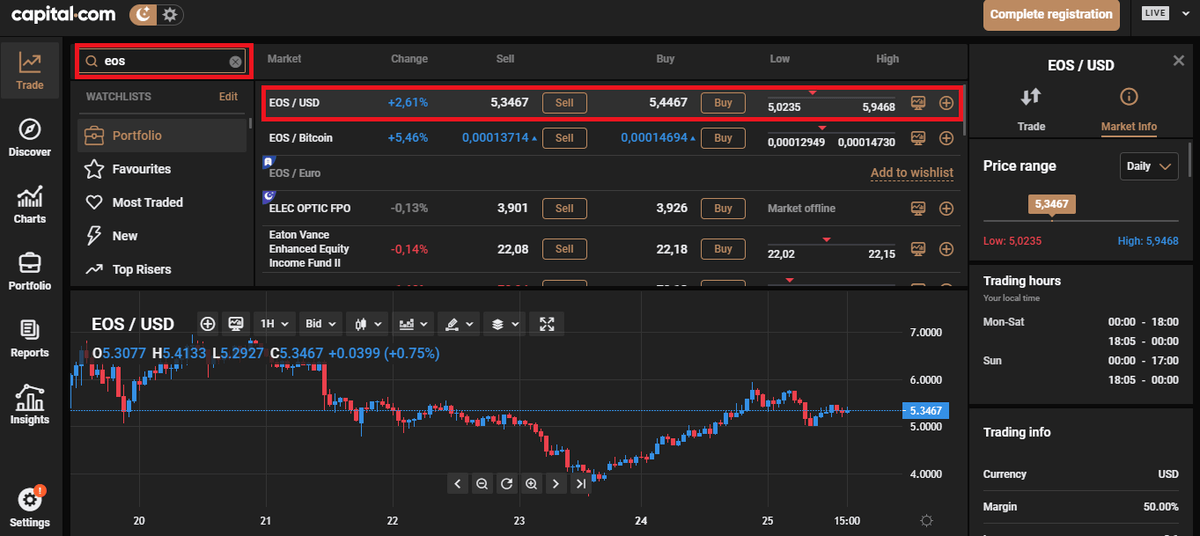Expand the chart to fullscreen
This screenshot has height=536, width=1200.
coord(546,324)
